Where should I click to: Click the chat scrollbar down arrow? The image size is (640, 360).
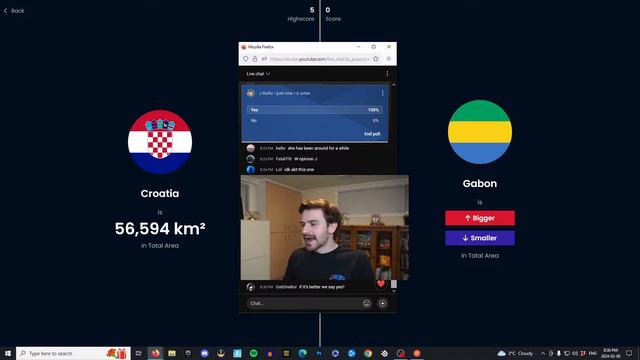pos(393,291)
